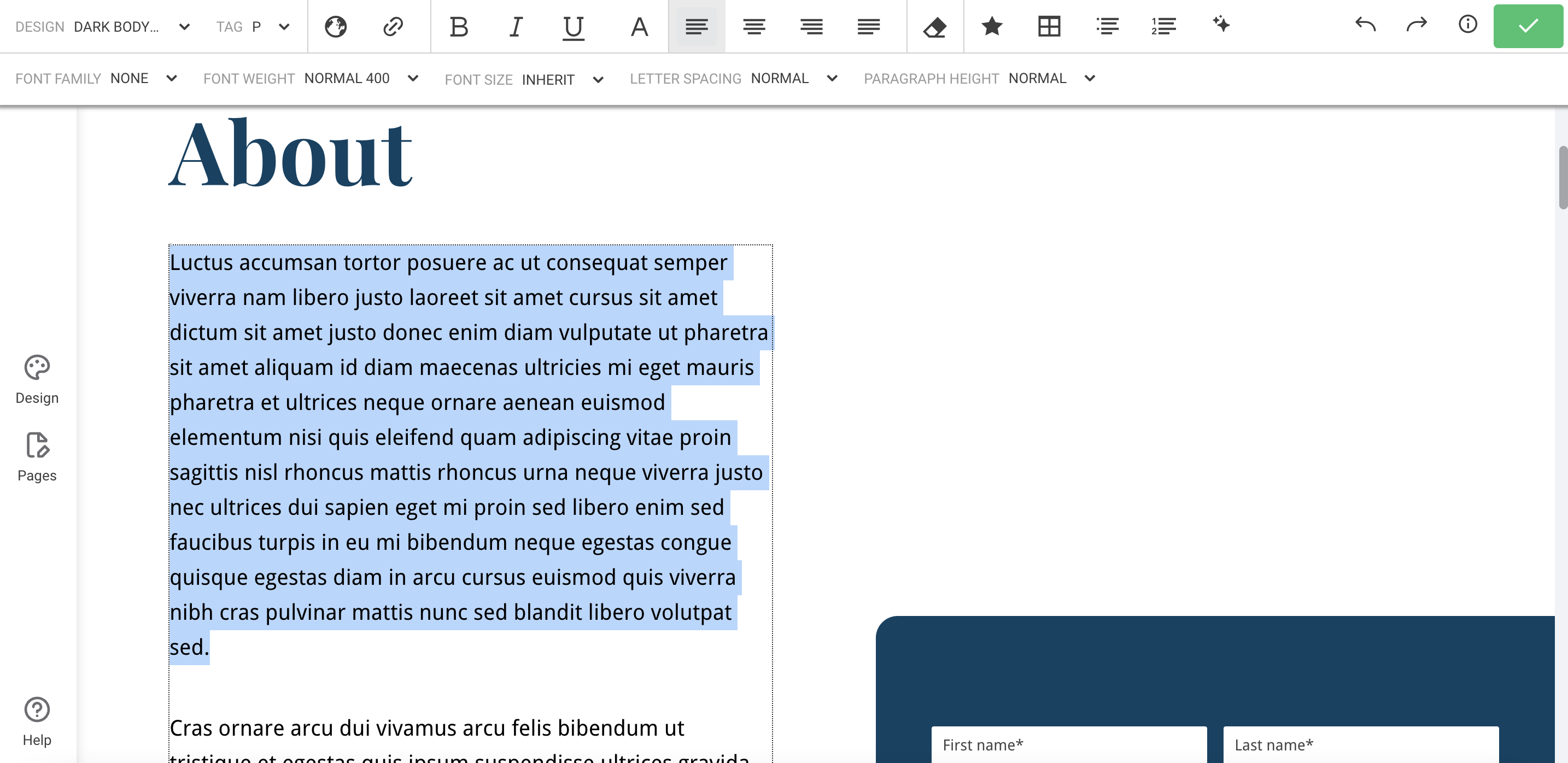Image resolution: width=1568 pixels, height=763 pixels.
Task: Open the Design sidebar panel
Action: pos(37,380)
